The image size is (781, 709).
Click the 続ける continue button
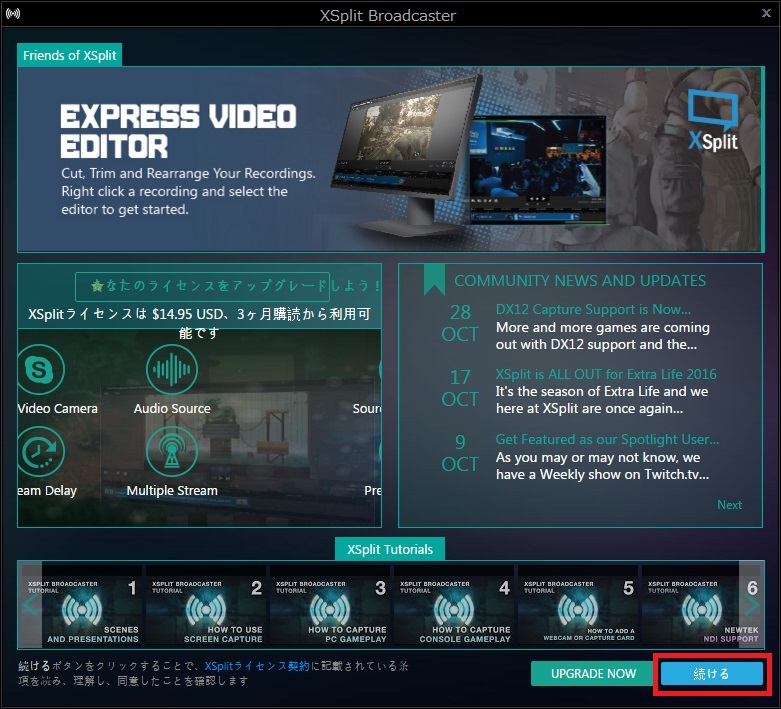(712, 674)
